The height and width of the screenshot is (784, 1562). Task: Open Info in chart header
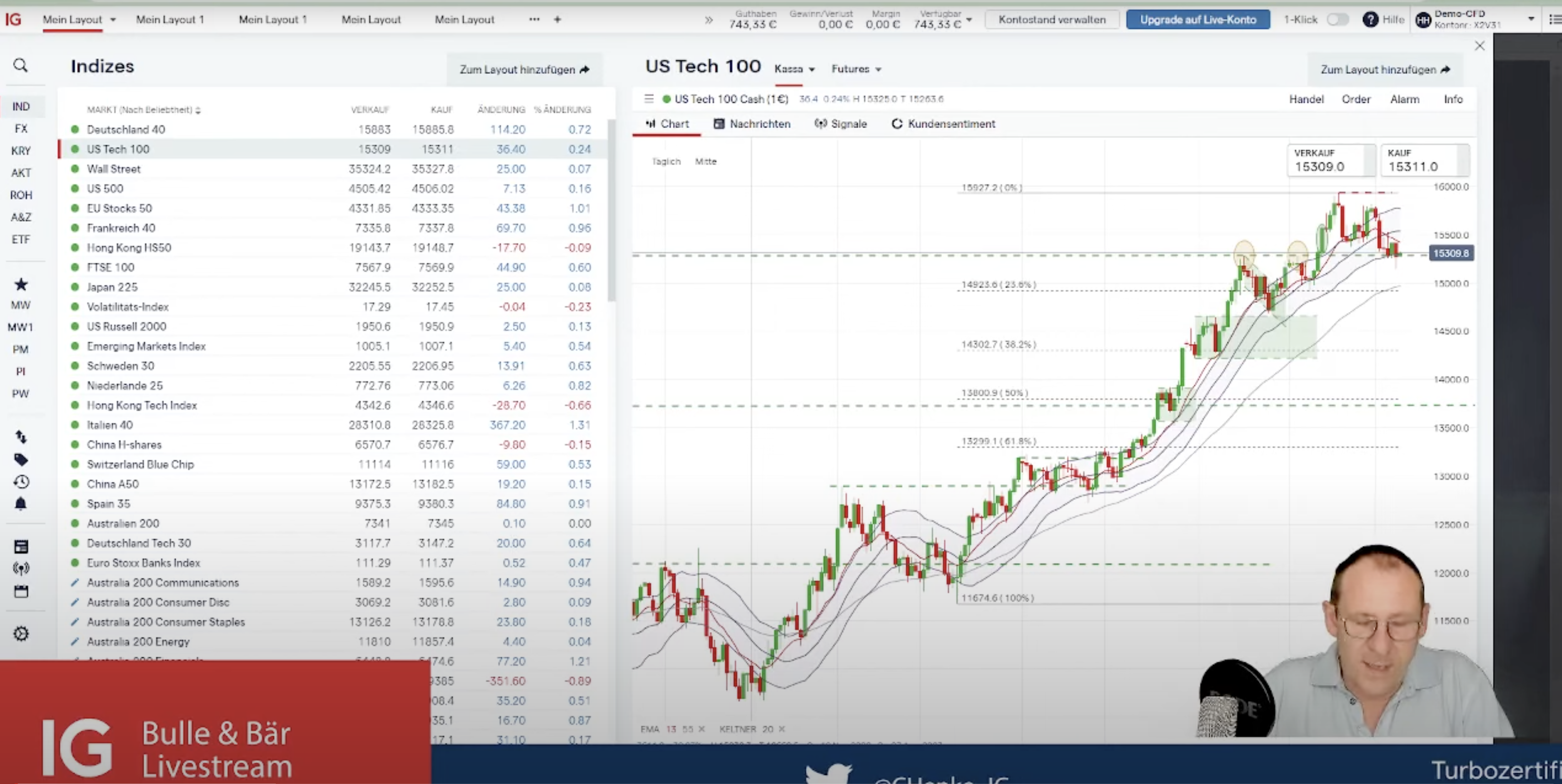click(1453, 99)
